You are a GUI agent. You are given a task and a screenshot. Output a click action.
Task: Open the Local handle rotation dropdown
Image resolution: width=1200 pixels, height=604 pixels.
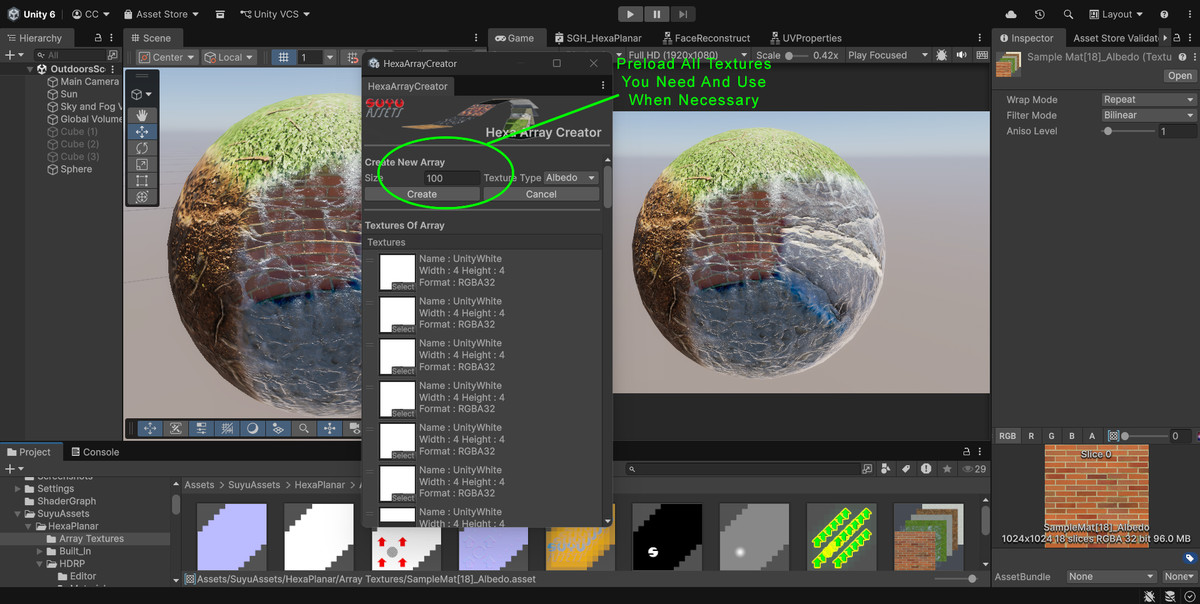coord(229,57)
